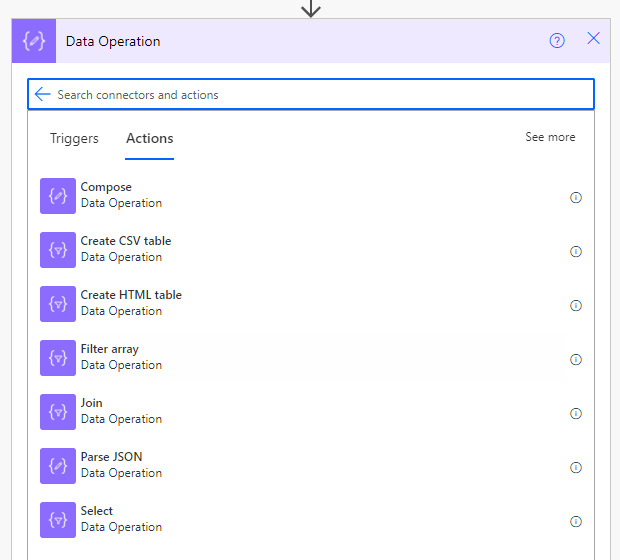View info about Create HTML table
Viewport: 620px width, 560px height.
pos(576,306)
